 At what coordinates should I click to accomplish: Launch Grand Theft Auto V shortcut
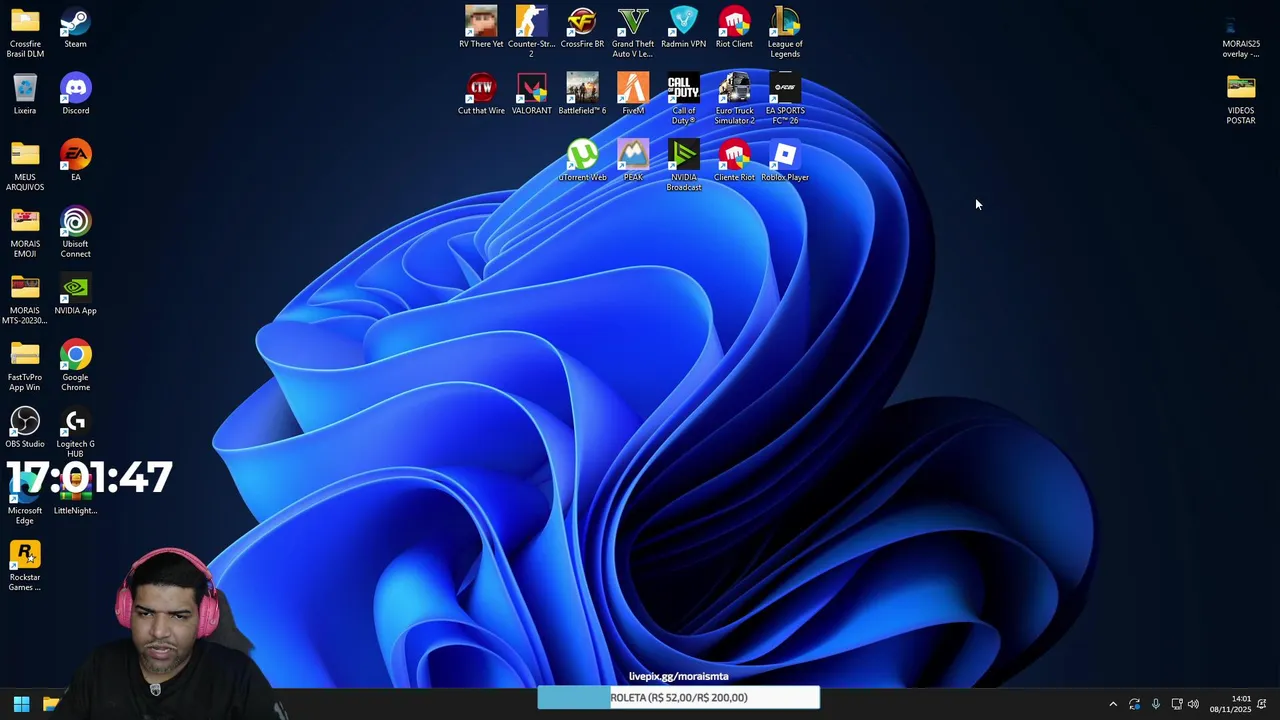pyautogui.click(x=633, y=32)
